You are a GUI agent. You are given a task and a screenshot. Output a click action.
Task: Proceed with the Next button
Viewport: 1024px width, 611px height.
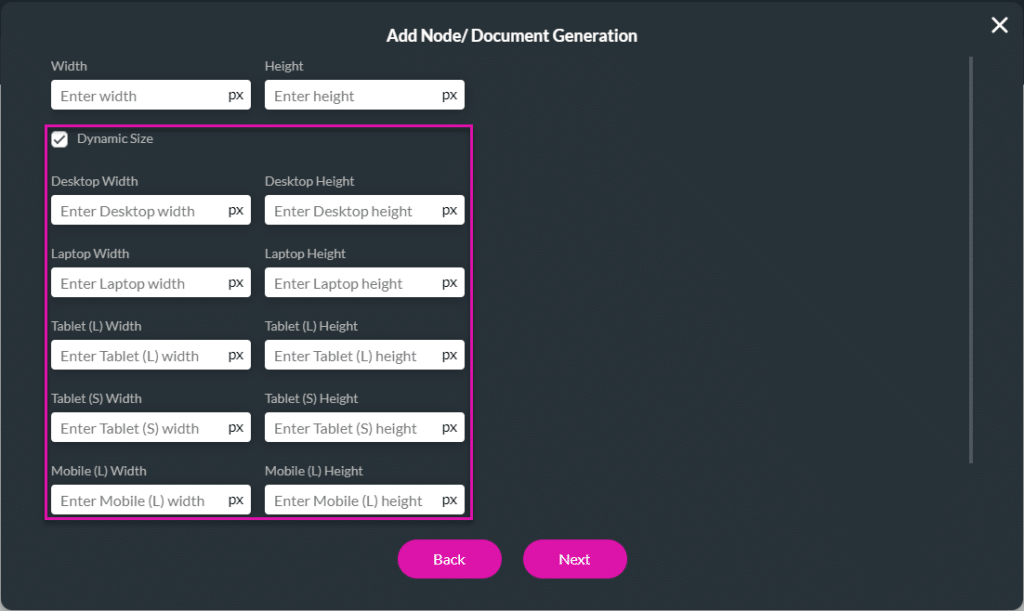click(x=574, y=559)
